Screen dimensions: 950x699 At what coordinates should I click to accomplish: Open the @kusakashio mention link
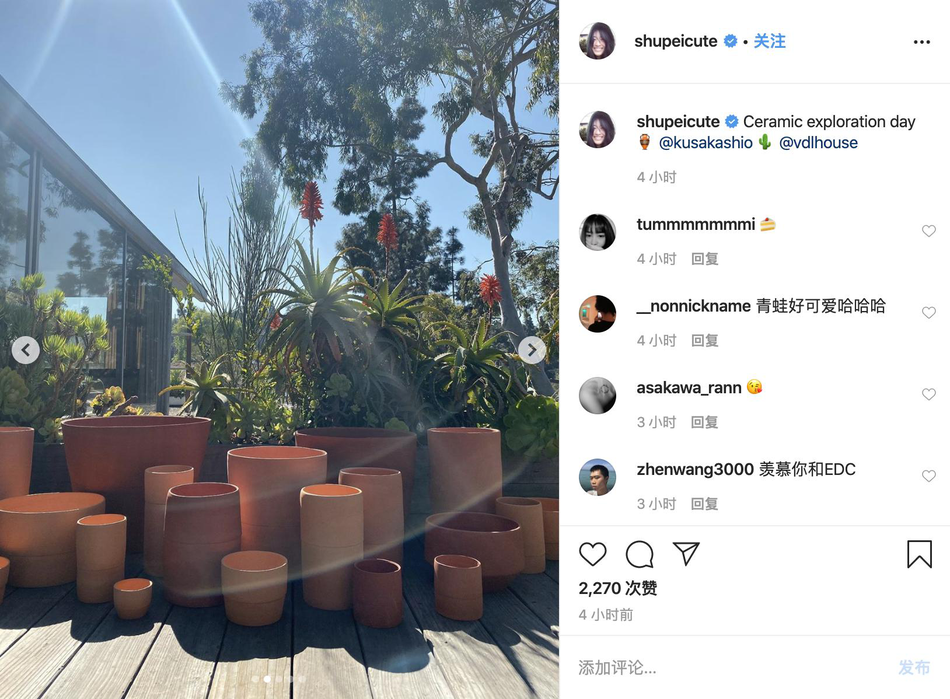706,143
